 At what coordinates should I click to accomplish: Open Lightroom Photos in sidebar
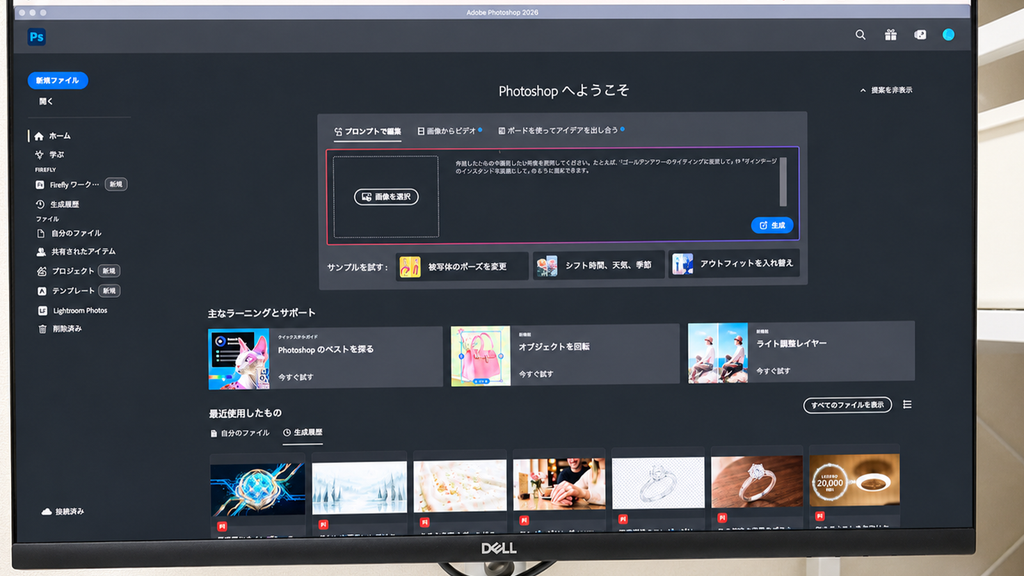coord(72,311)
